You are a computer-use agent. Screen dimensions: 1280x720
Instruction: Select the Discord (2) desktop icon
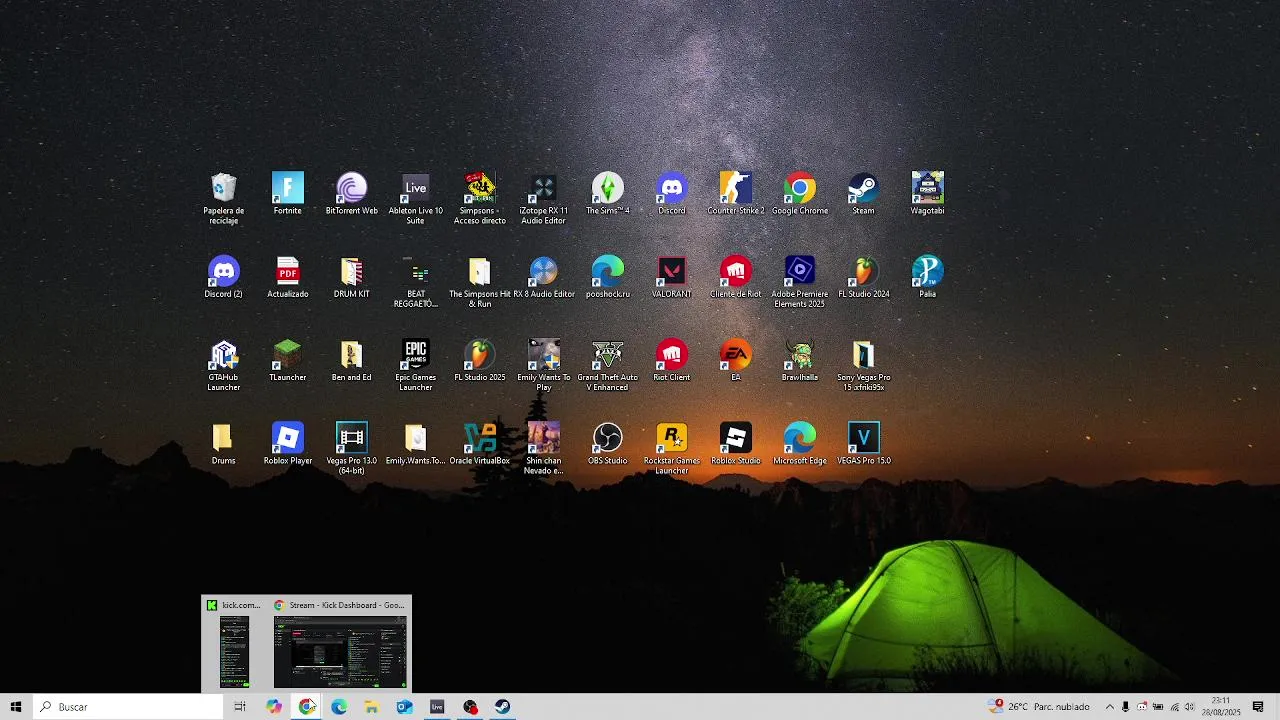[224, 277]
